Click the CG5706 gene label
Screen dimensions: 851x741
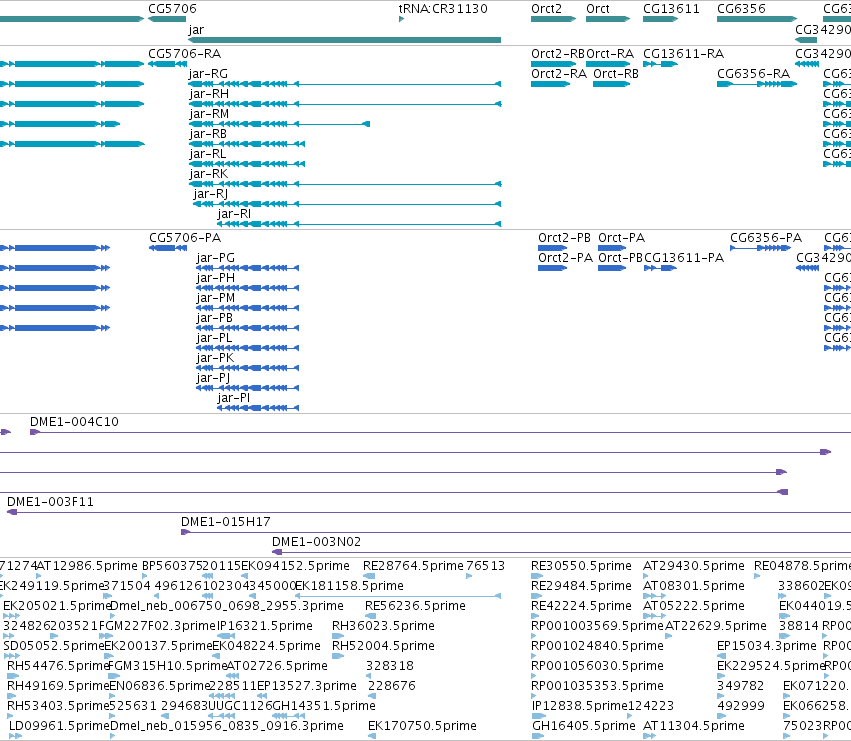[x=172, y=9]
